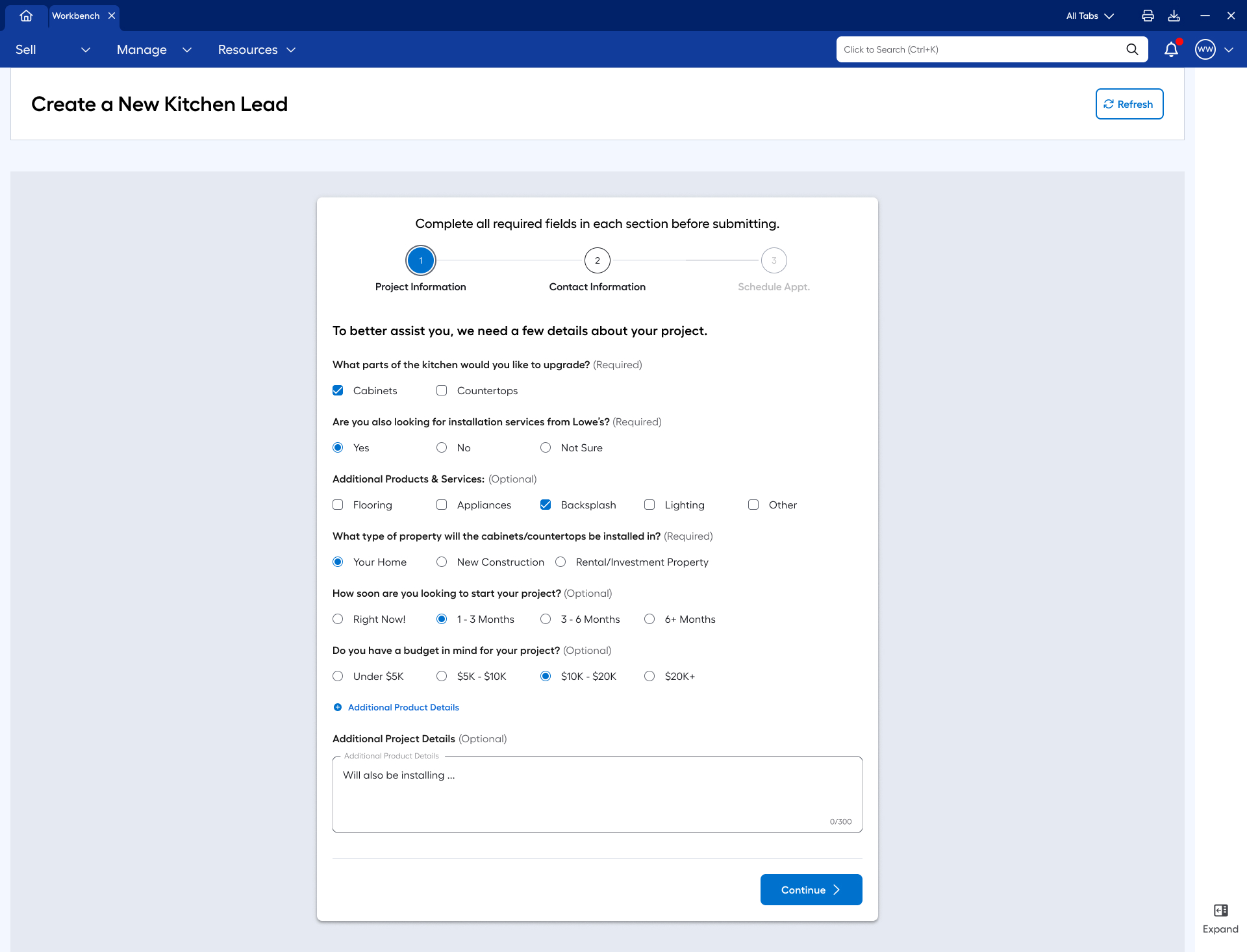
Task: Expand the Resources menu
Action: (257, 49)
